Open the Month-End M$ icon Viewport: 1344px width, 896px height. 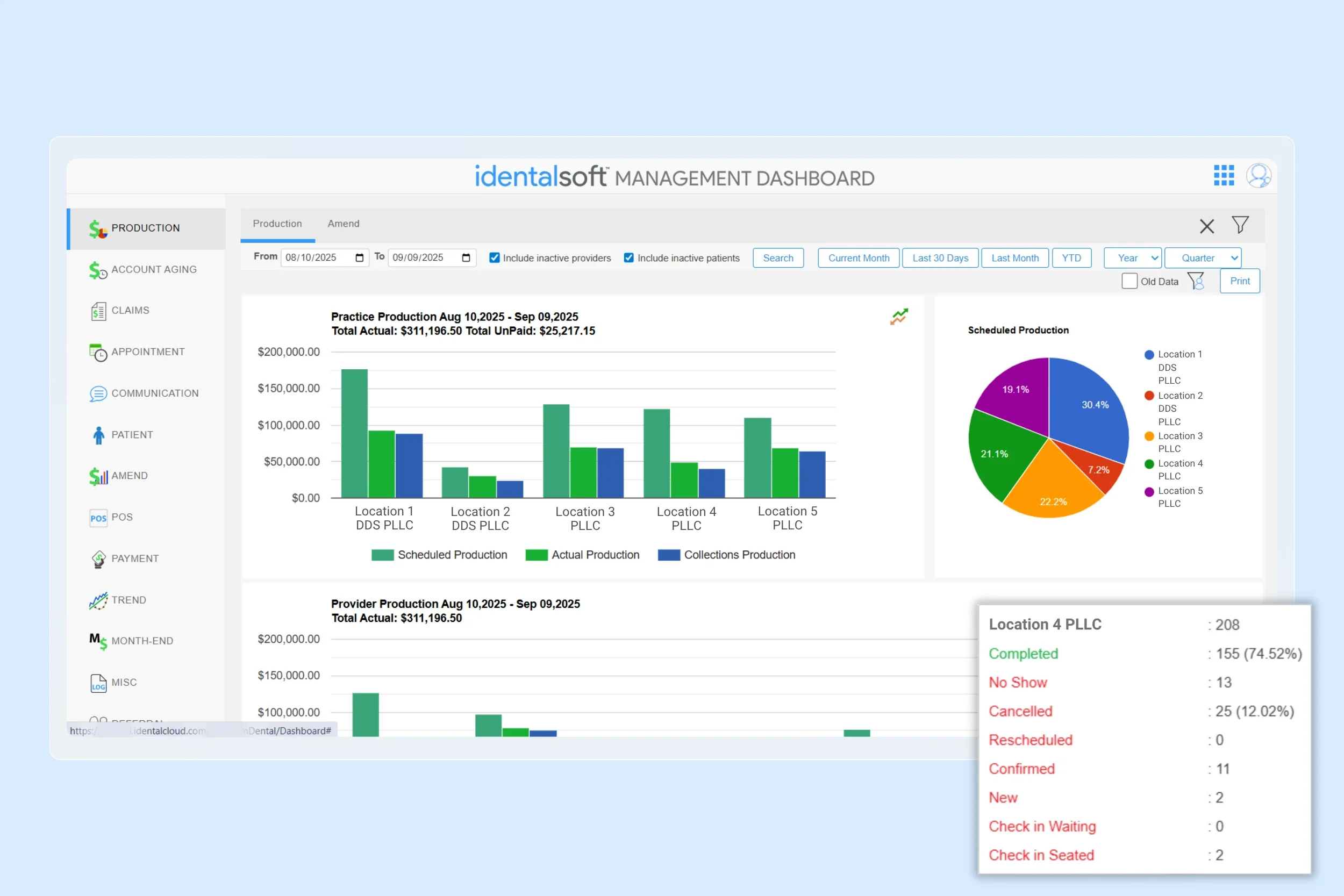point(98,641)
